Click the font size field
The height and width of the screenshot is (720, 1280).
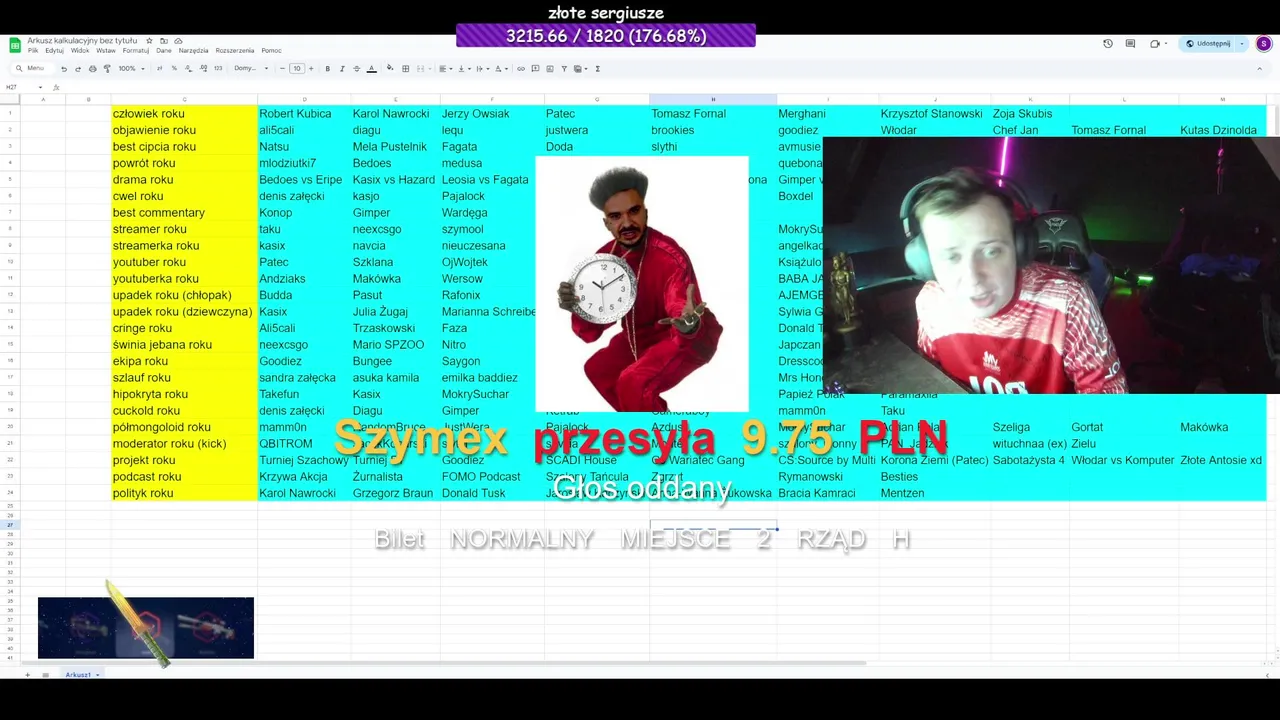tap(297, 69)
